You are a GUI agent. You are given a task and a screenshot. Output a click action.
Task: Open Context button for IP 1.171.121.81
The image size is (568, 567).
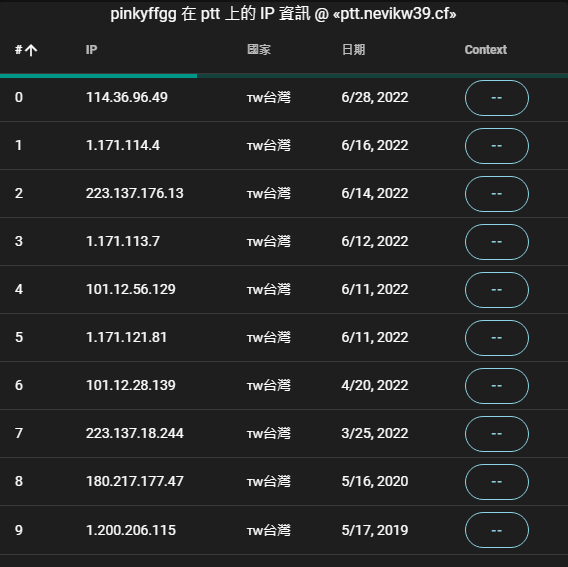pyautogui.click(x=497, y=338)
